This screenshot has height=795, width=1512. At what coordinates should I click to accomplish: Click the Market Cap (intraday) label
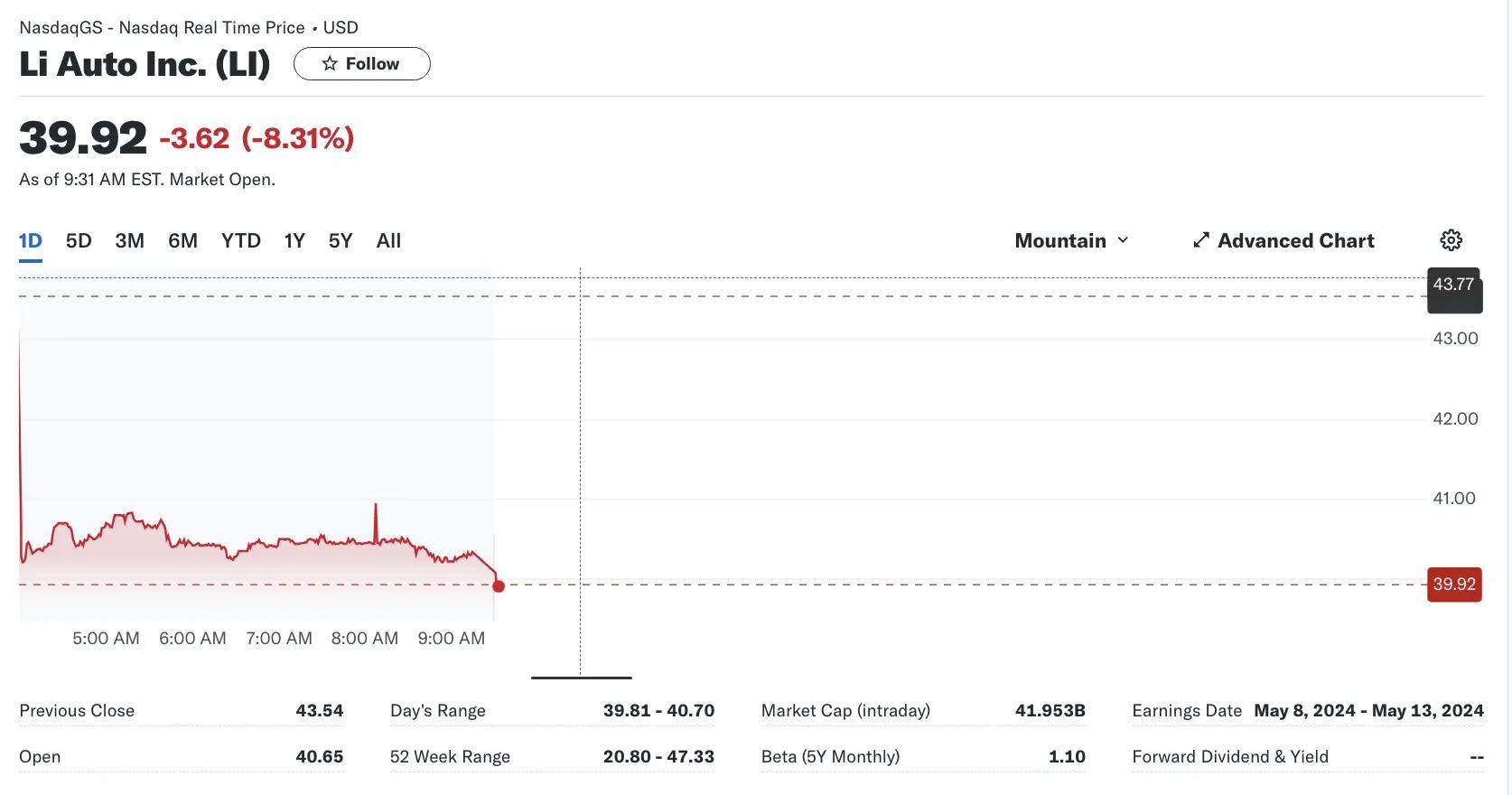tap(845, 711)
